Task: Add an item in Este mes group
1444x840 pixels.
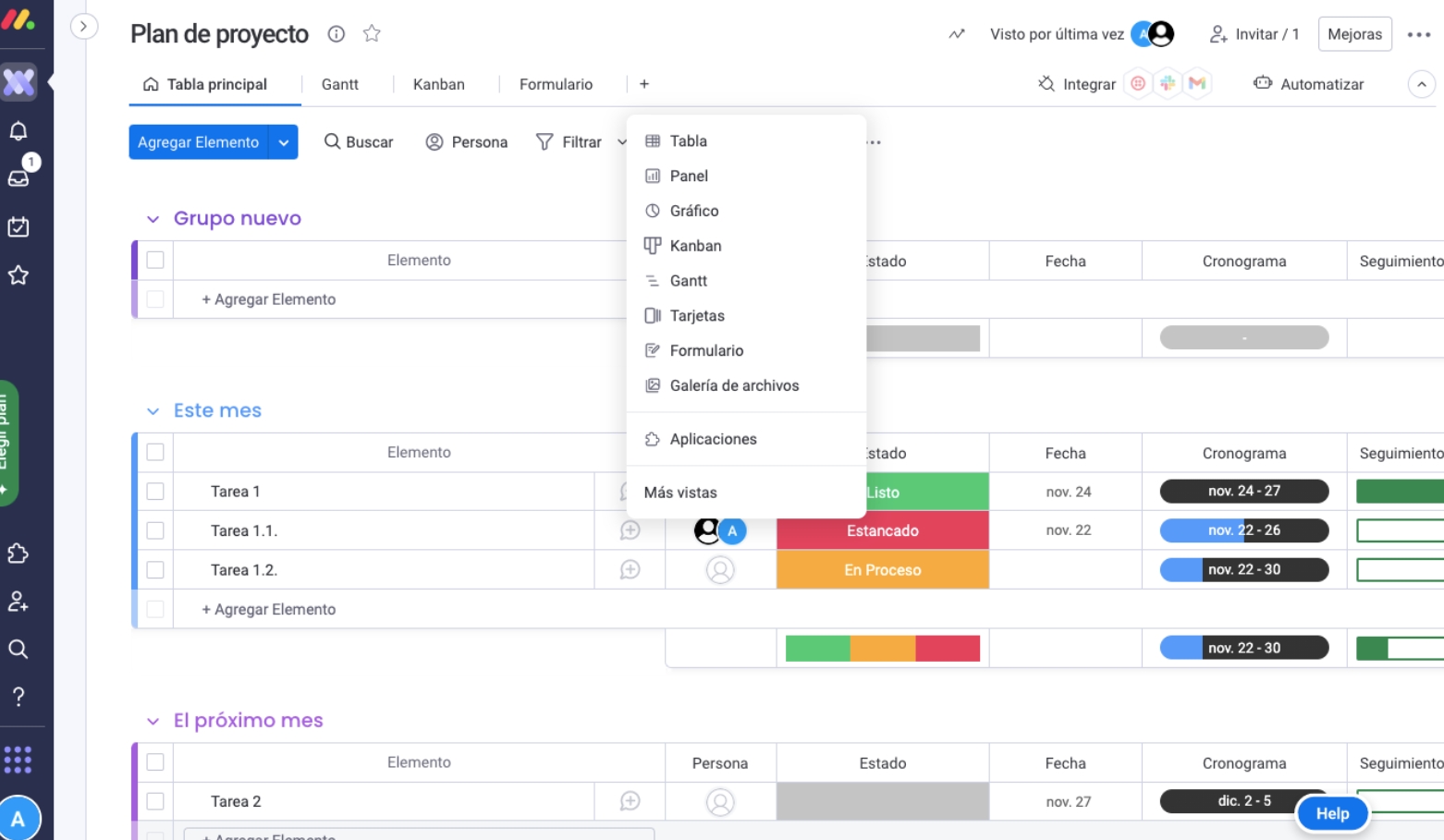Action: tap(269, 609)
